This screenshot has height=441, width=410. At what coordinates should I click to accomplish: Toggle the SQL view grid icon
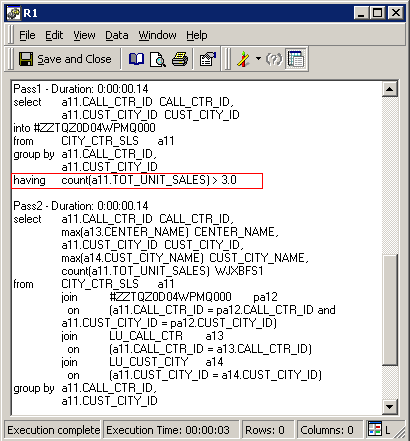click(x=296, y=59)
